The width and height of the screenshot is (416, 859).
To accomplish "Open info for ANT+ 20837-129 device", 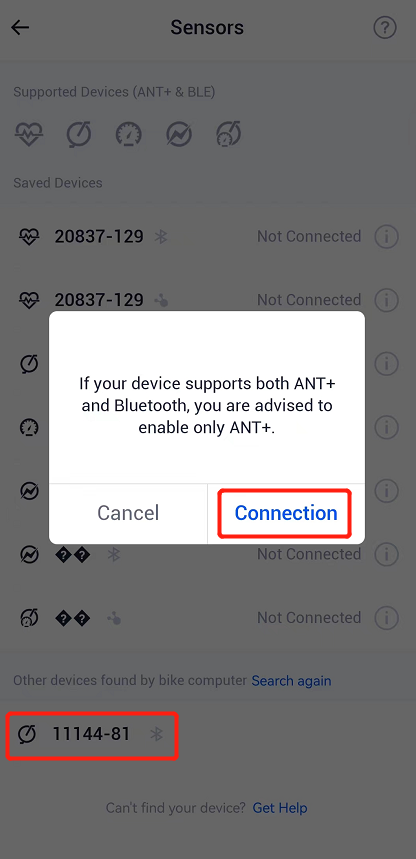I will [386, 300].
